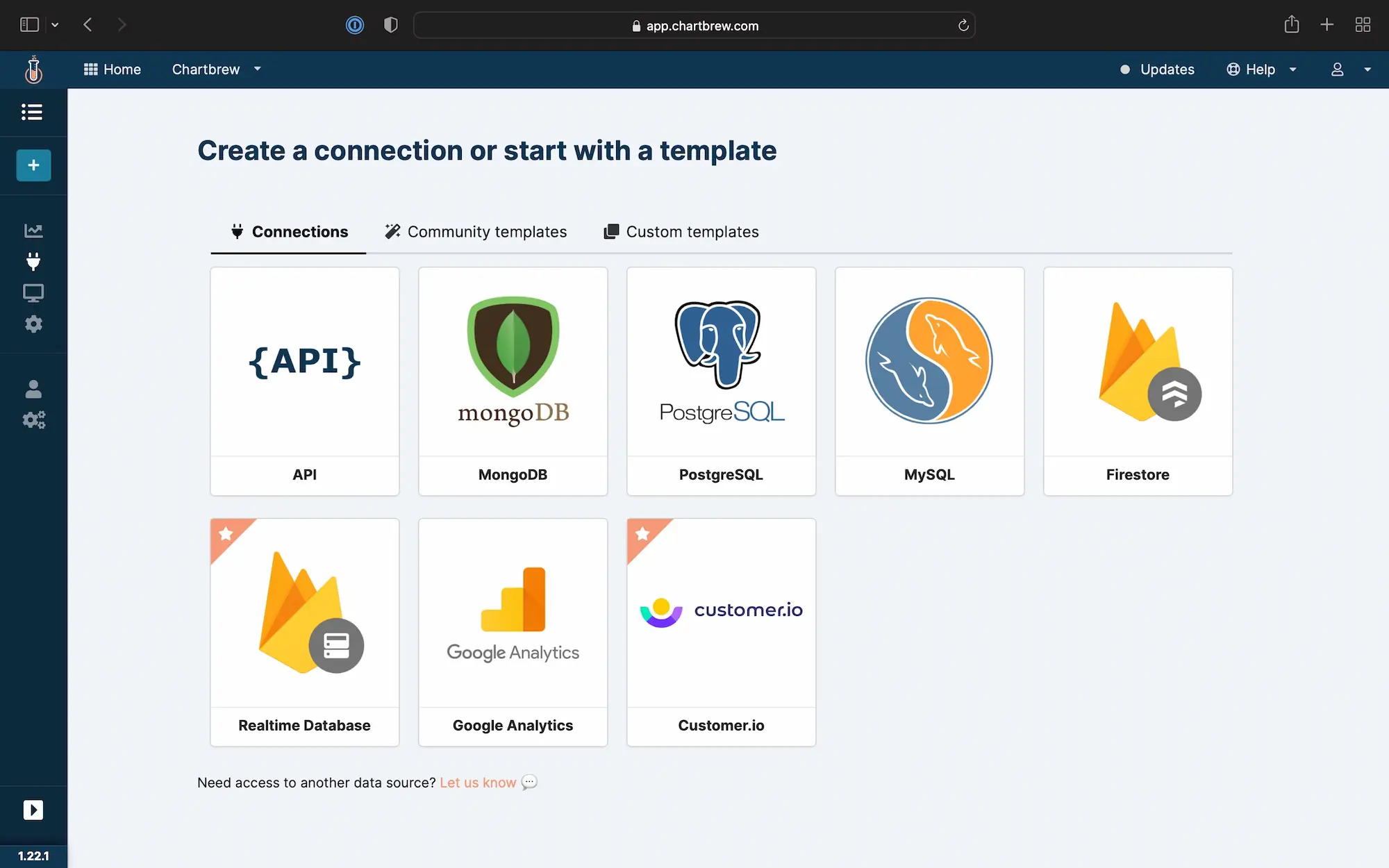Click the browser back arrow
The width and height of the screenshot is (1389, 868).
pyautogui.click(x=88, y=25)
